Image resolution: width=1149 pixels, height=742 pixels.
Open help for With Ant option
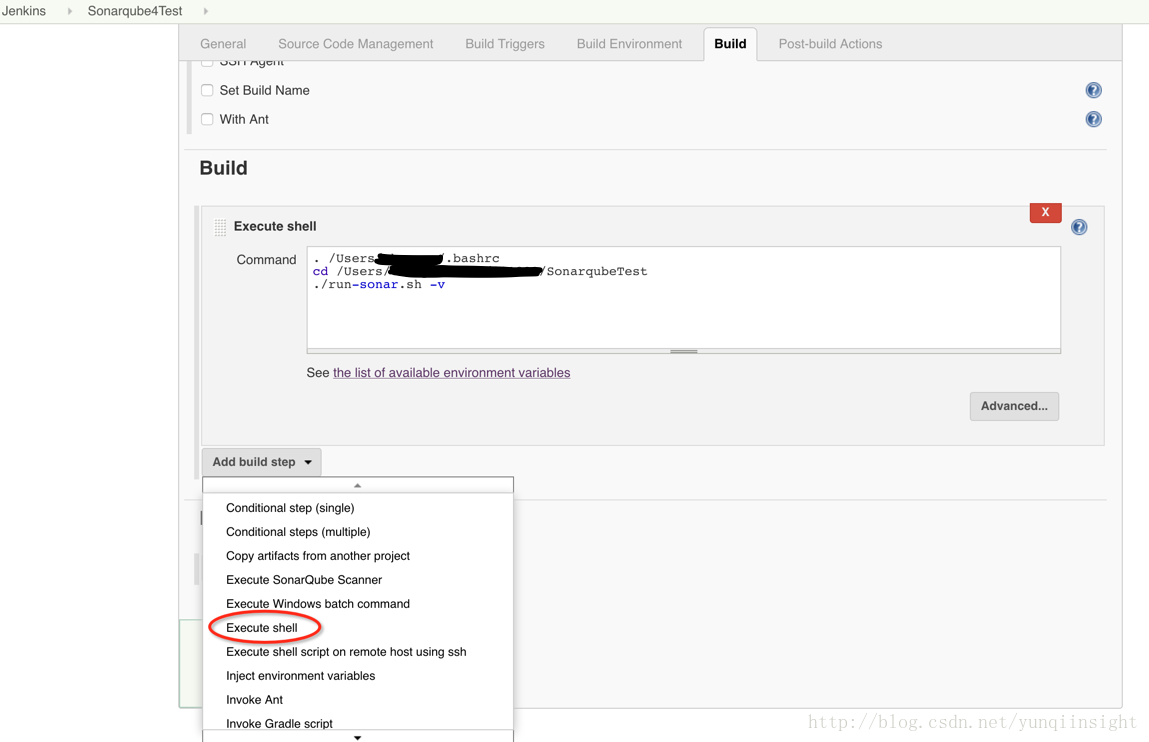[1093, 119]
